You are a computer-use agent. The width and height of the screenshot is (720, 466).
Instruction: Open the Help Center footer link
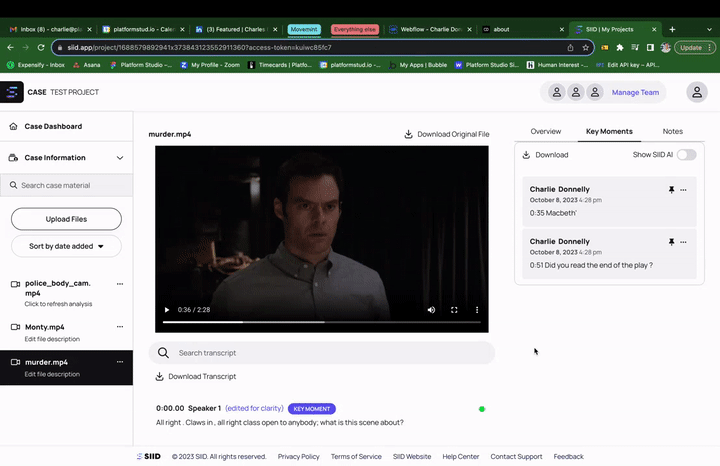click(461, 456)
